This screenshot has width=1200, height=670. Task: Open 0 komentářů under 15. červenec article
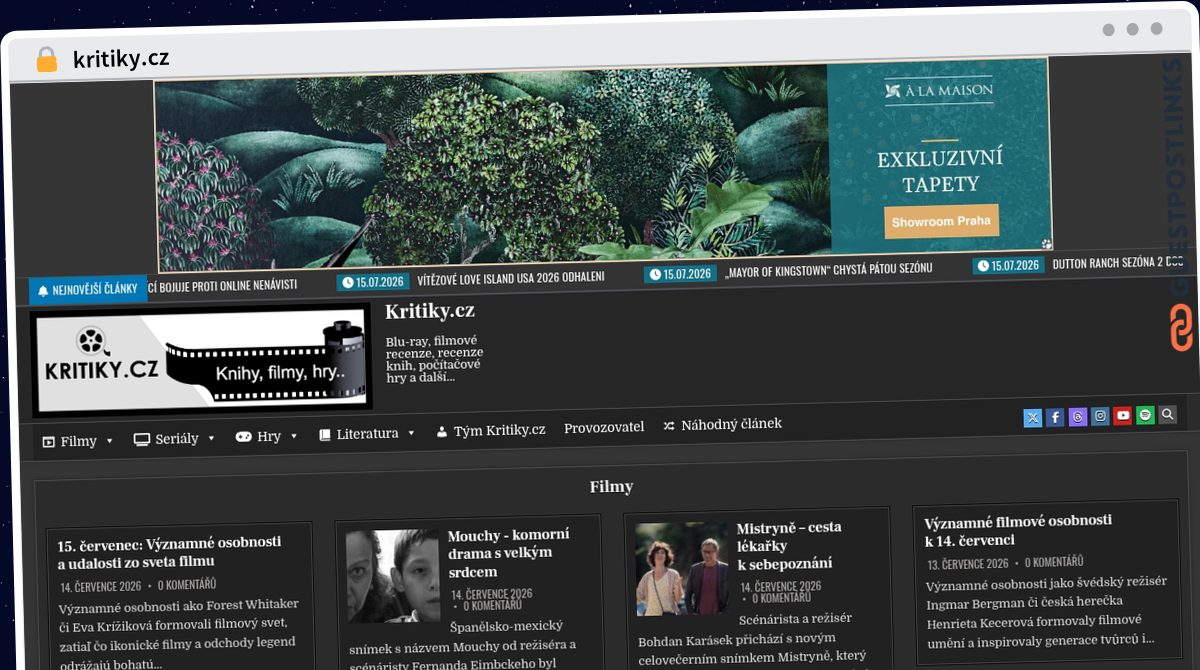click(x=187, y=585)
